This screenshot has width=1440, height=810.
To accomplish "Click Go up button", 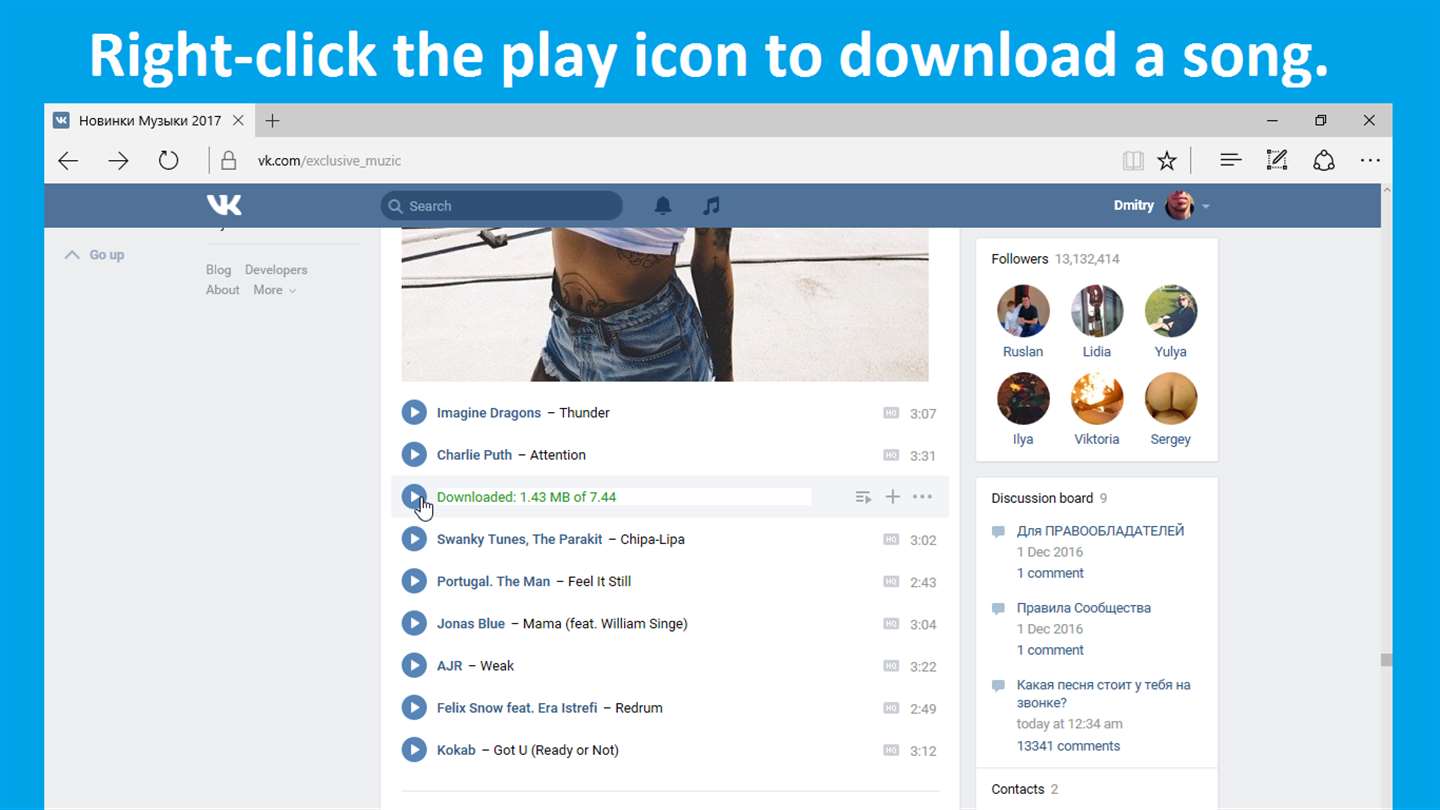I will point(95,255).
